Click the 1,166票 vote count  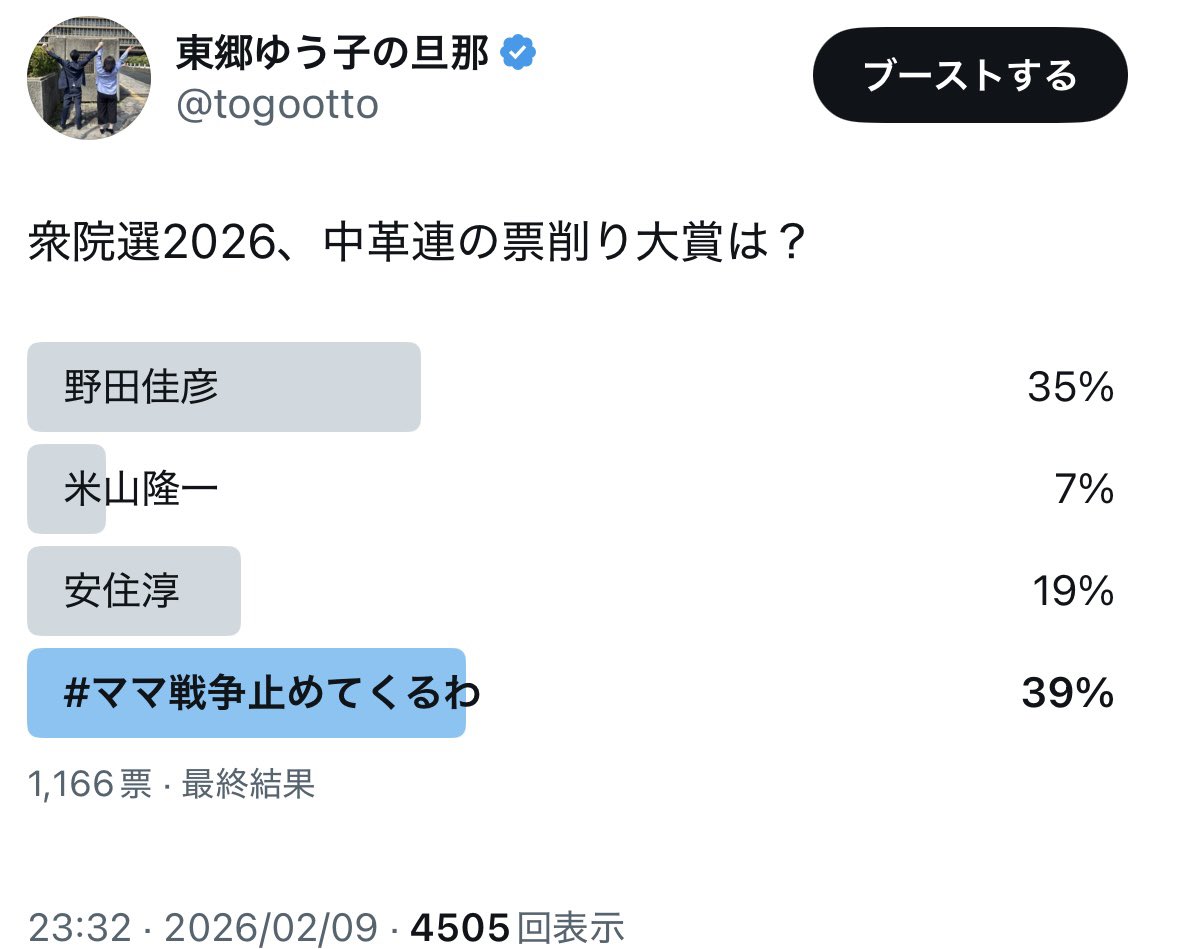tap(90, 784)
